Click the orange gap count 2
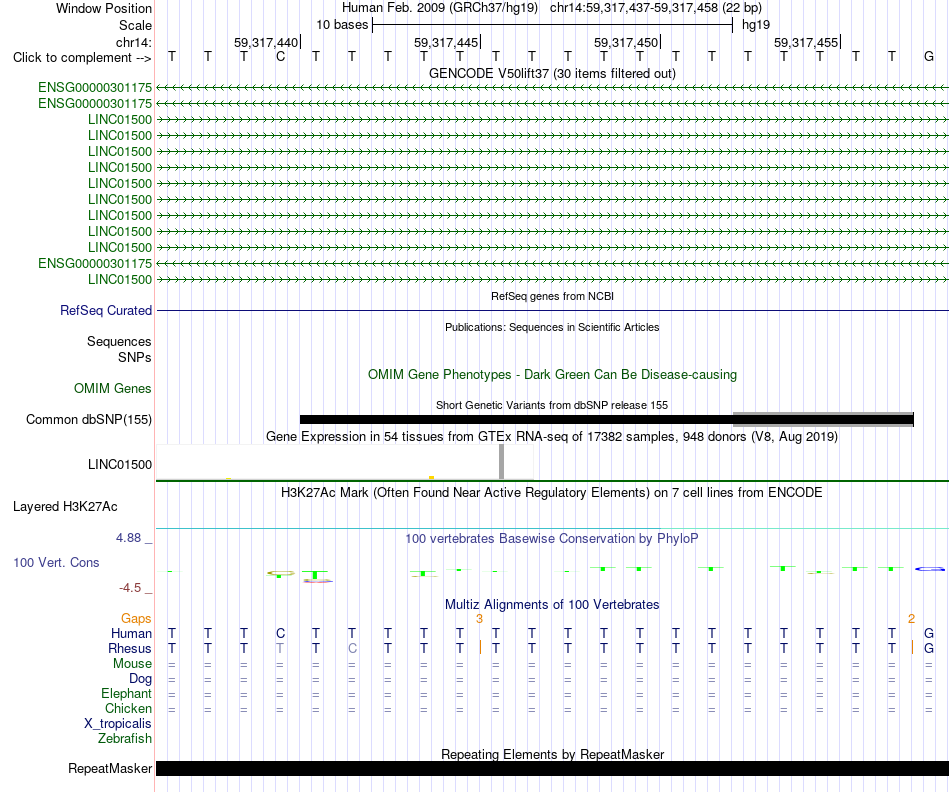Viewport: 950px width, 792px height. click(x=911, y=619)
